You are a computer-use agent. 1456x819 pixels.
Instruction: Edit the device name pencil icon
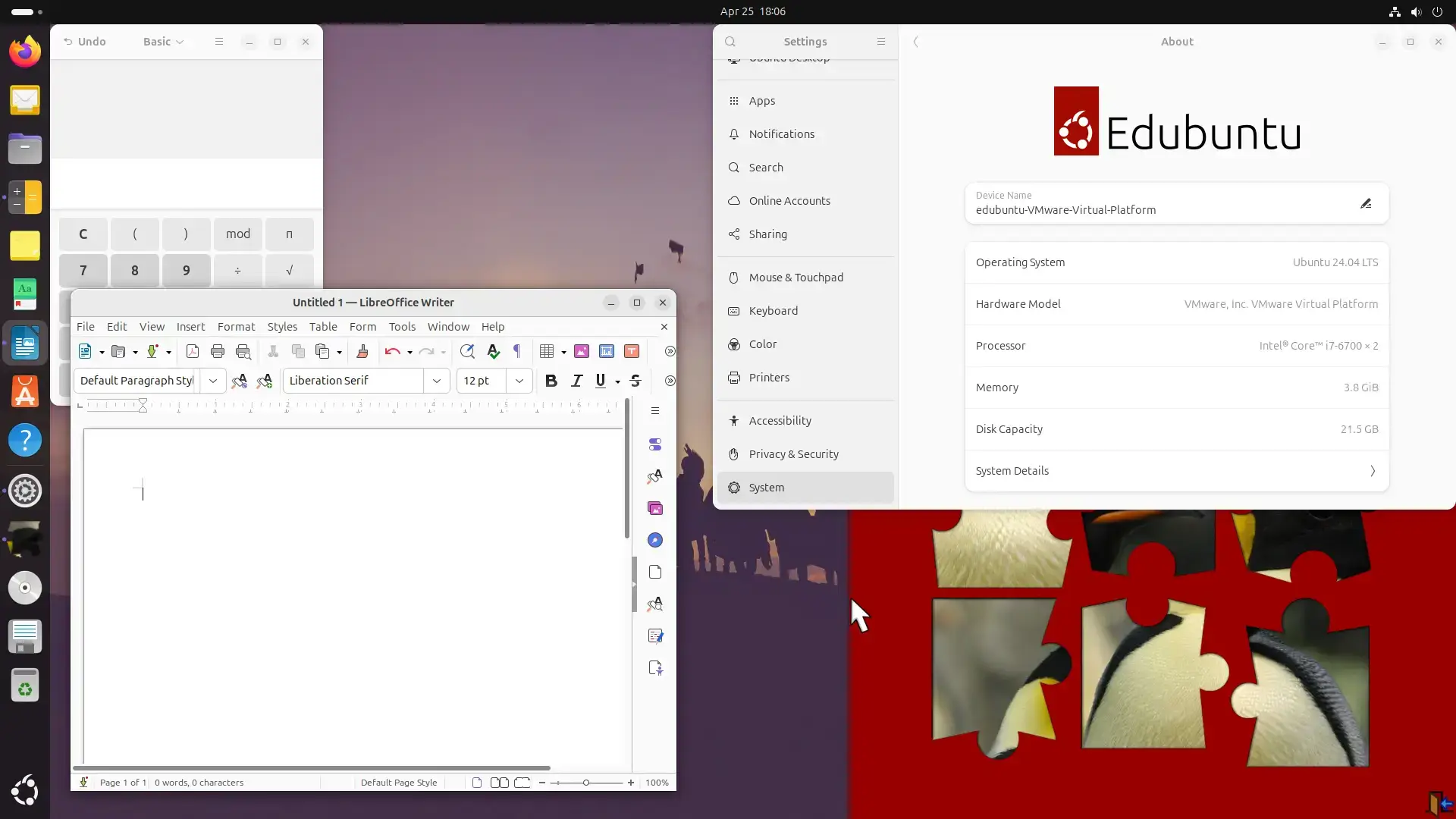(1366, 203)
